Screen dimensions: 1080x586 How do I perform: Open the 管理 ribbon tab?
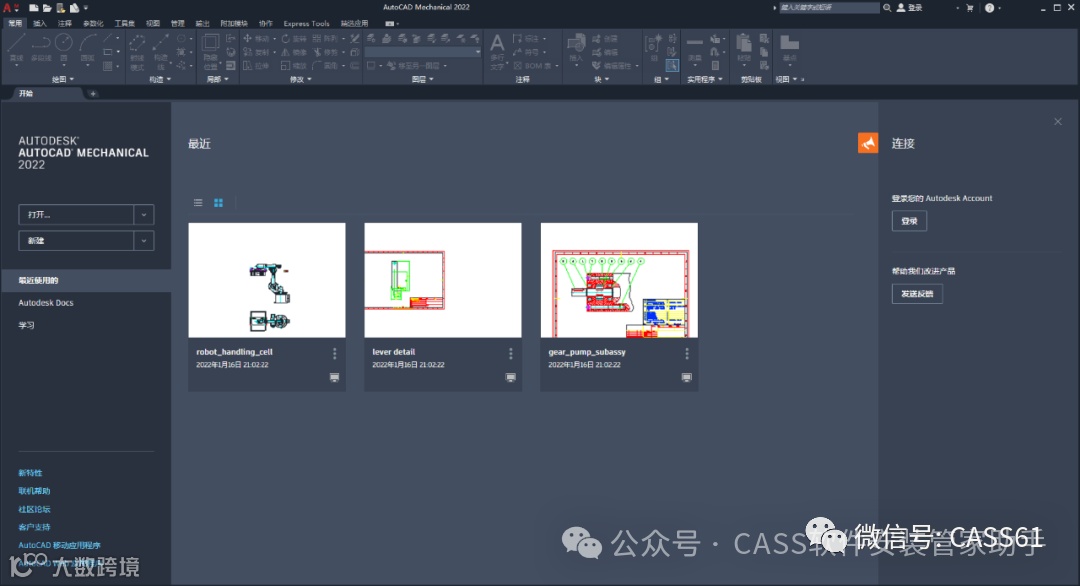[x=178, y=23]
